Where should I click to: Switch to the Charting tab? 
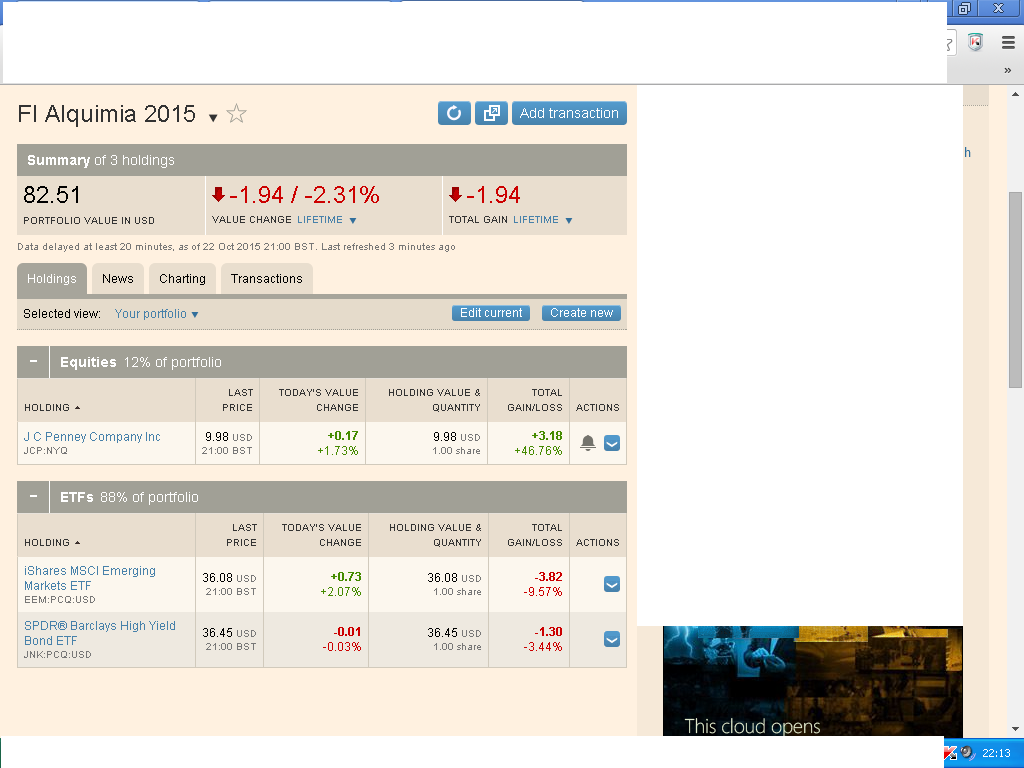182,279
